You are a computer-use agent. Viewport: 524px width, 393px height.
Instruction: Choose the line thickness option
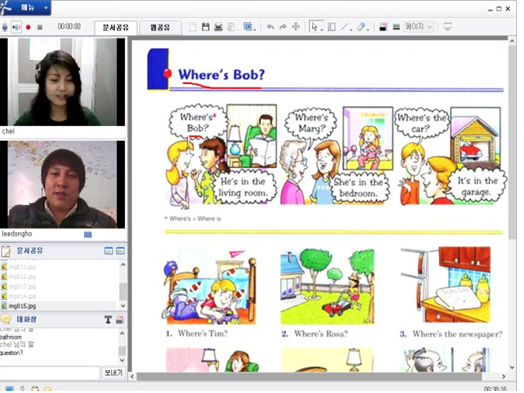pos(396,27)
